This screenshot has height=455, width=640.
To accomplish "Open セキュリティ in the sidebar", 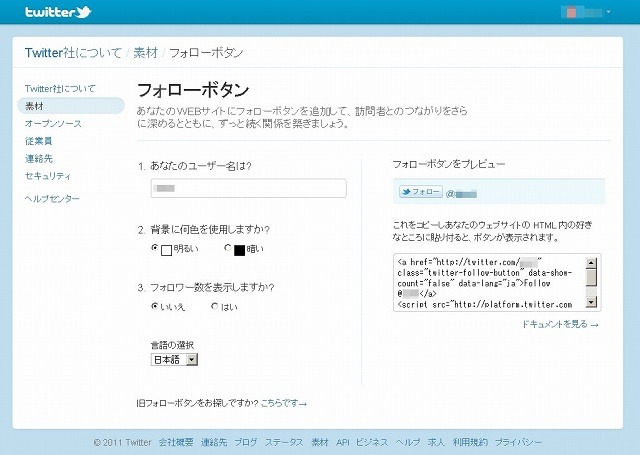I will 48,176.
